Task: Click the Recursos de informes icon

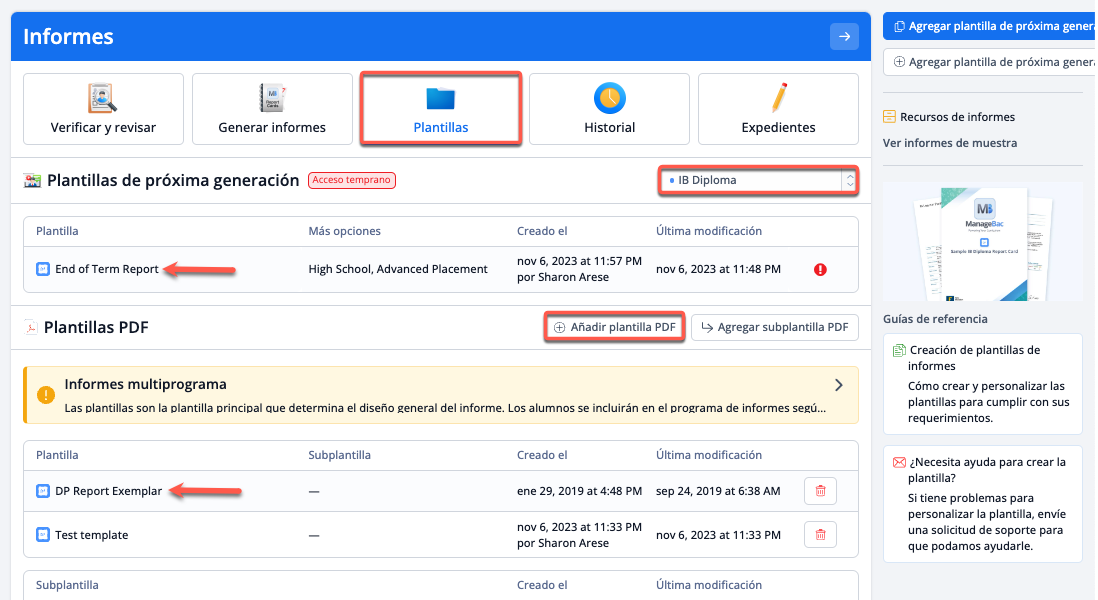Action: [890, 117]
